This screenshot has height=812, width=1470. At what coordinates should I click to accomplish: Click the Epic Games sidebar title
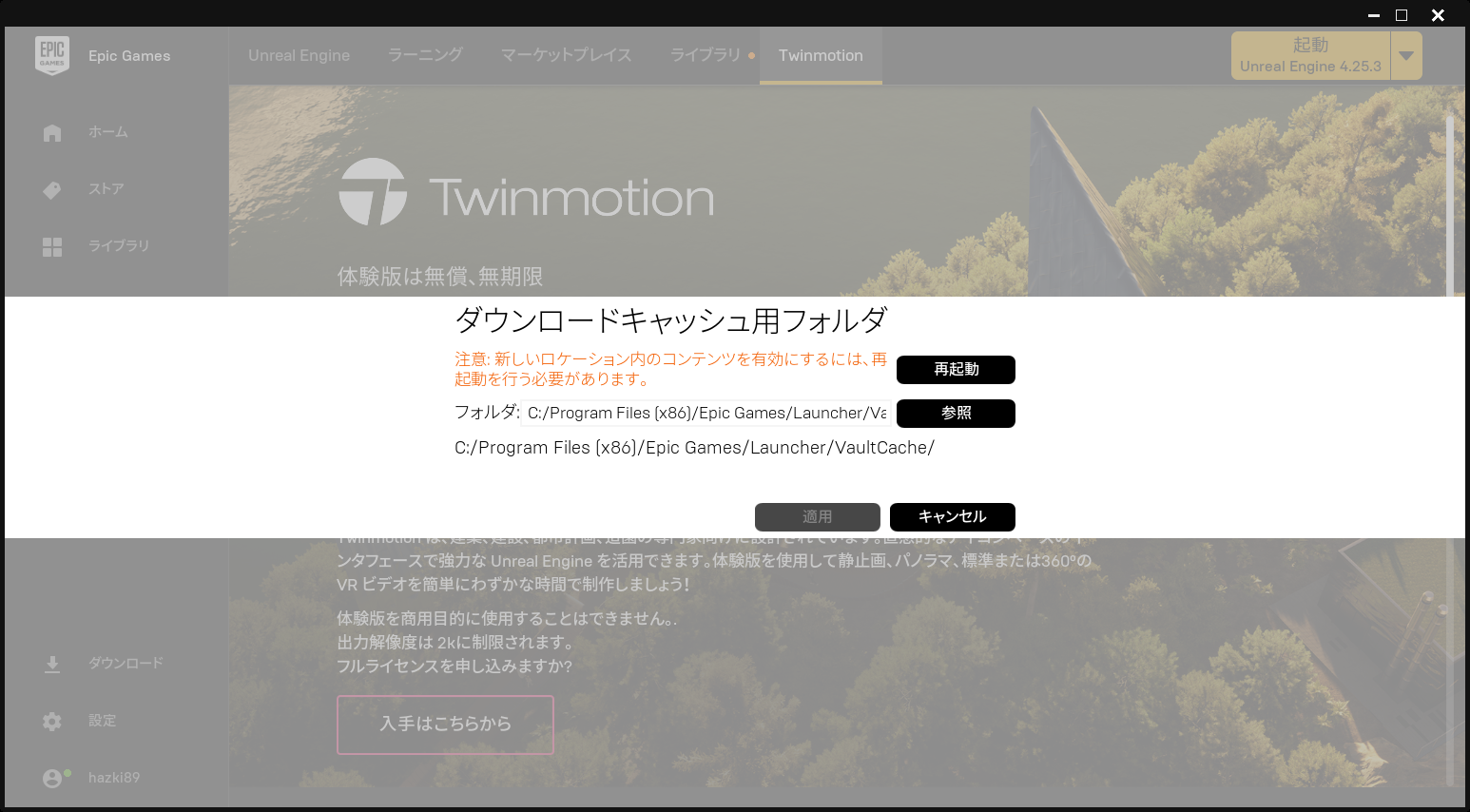pos(129,56)
